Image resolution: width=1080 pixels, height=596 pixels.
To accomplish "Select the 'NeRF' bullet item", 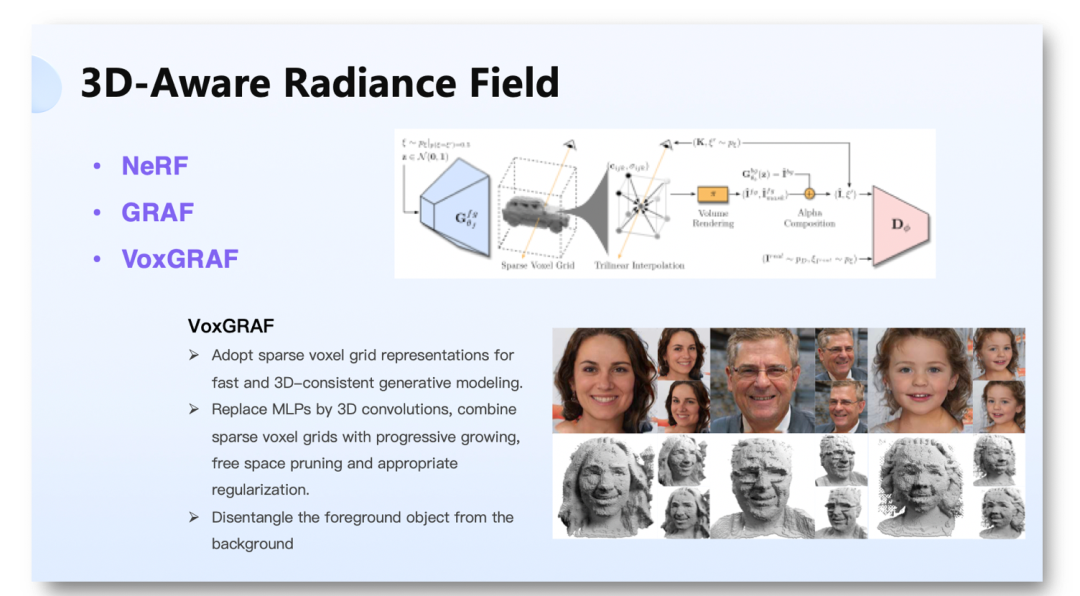I will (155, 166).
